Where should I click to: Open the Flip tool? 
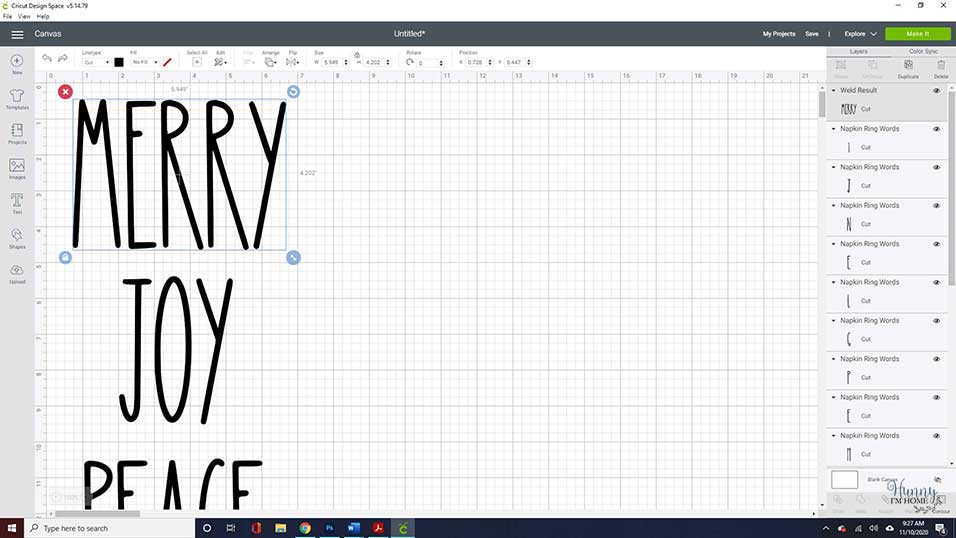(293, 62)
